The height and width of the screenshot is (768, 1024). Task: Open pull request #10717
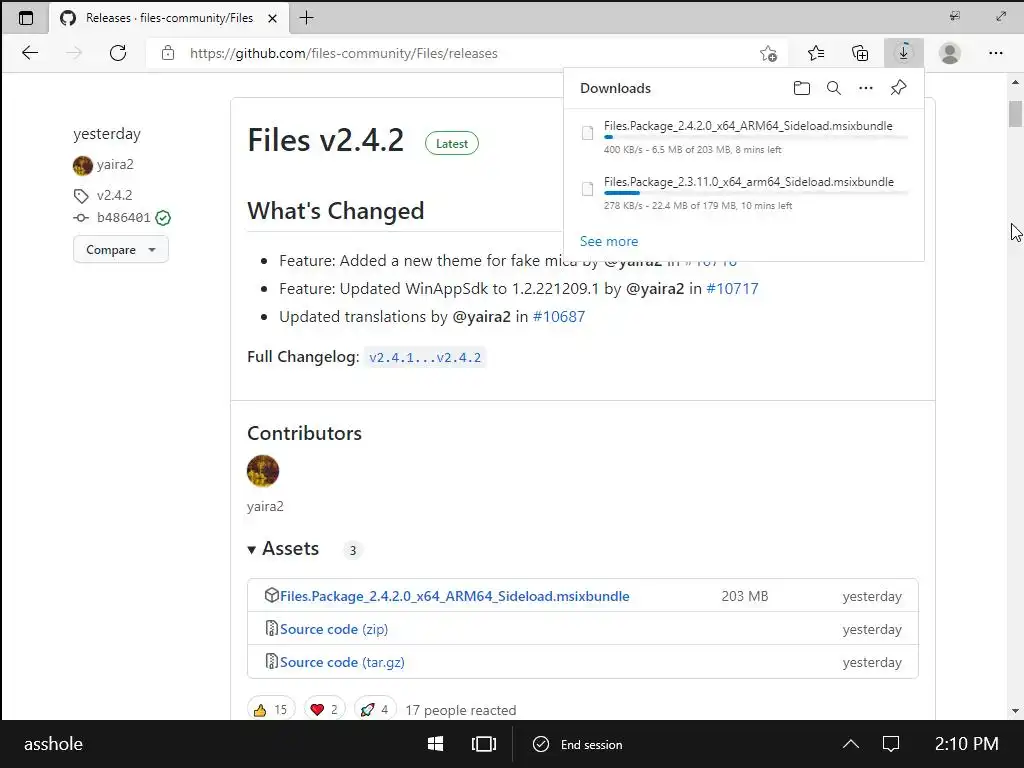coord(732,289)
